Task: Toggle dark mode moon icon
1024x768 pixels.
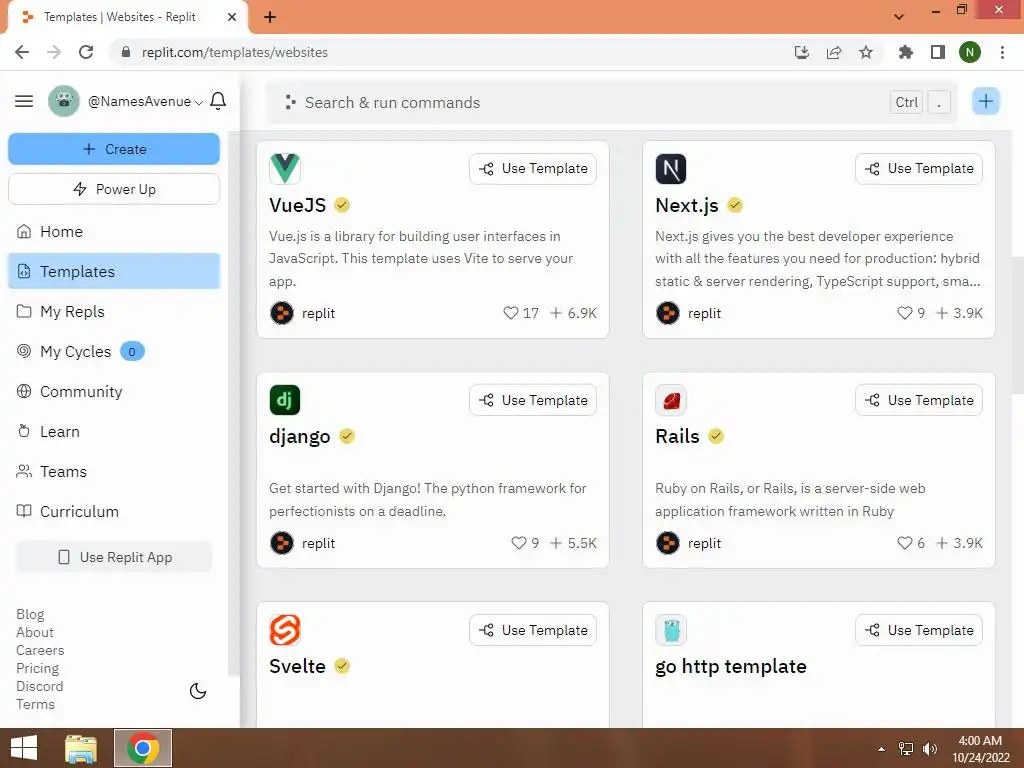Action: [x=198, y=691]
